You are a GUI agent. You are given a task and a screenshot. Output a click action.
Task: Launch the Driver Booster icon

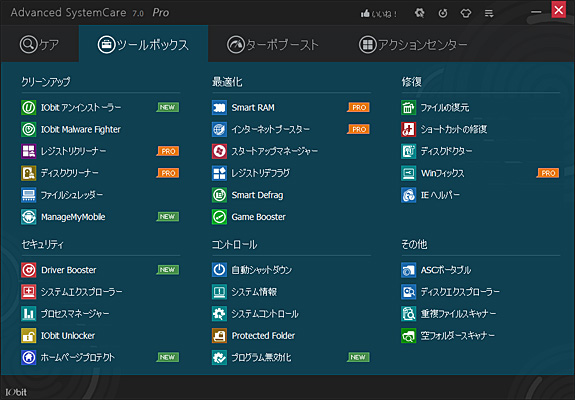click(x=29, y=270)
